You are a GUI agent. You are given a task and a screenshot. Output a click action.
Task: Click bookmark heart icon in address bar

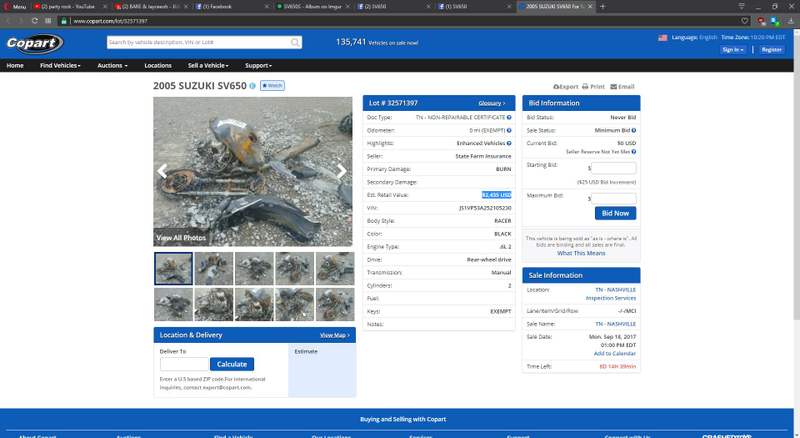745,21
